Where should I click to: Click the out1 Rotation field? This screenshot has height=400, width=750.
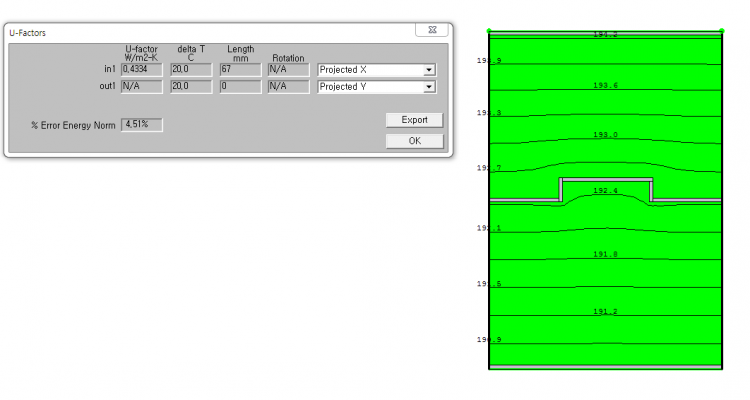288,87
